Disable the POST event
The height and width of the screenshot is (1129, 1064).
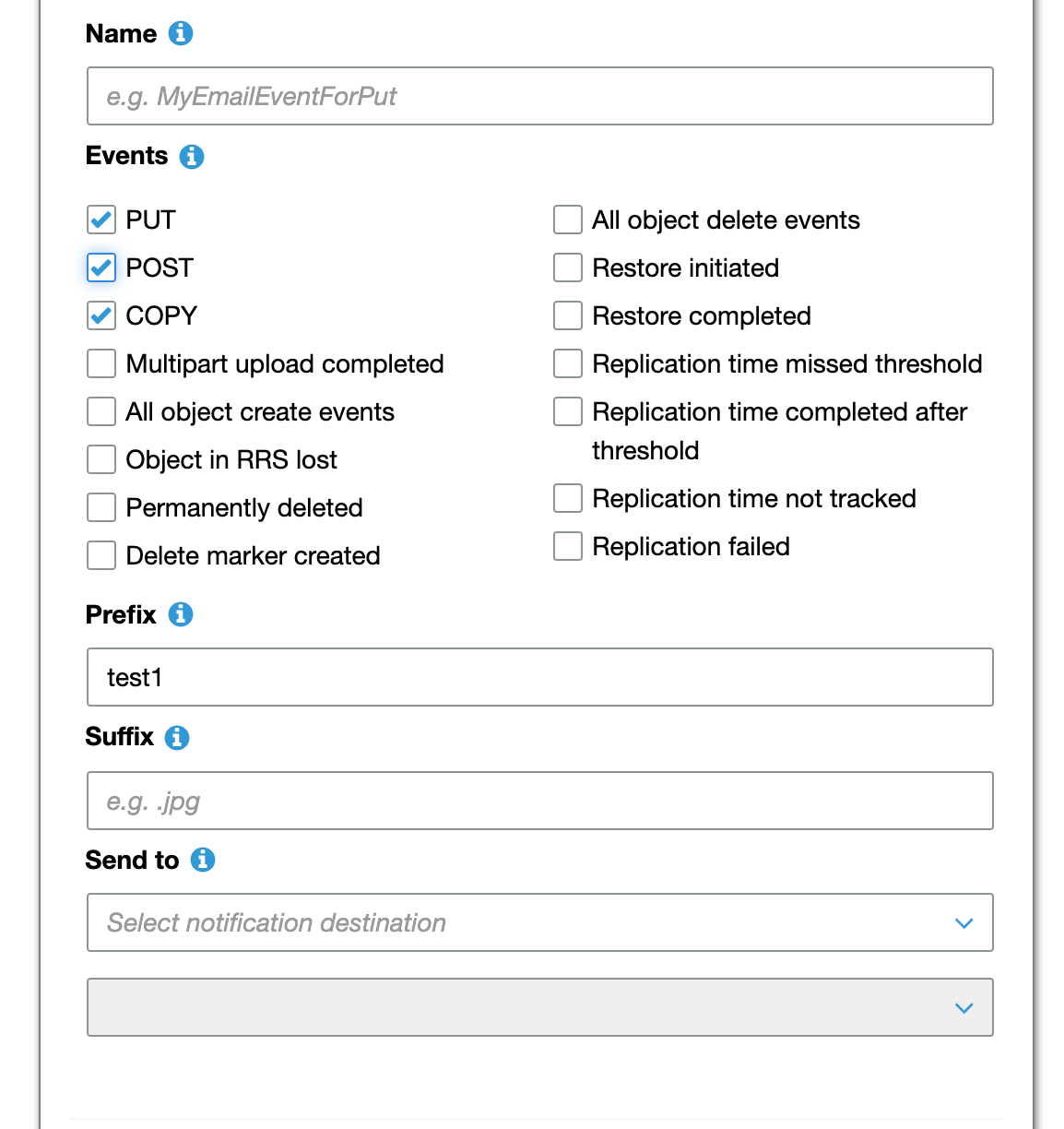[x=101, y=267]
